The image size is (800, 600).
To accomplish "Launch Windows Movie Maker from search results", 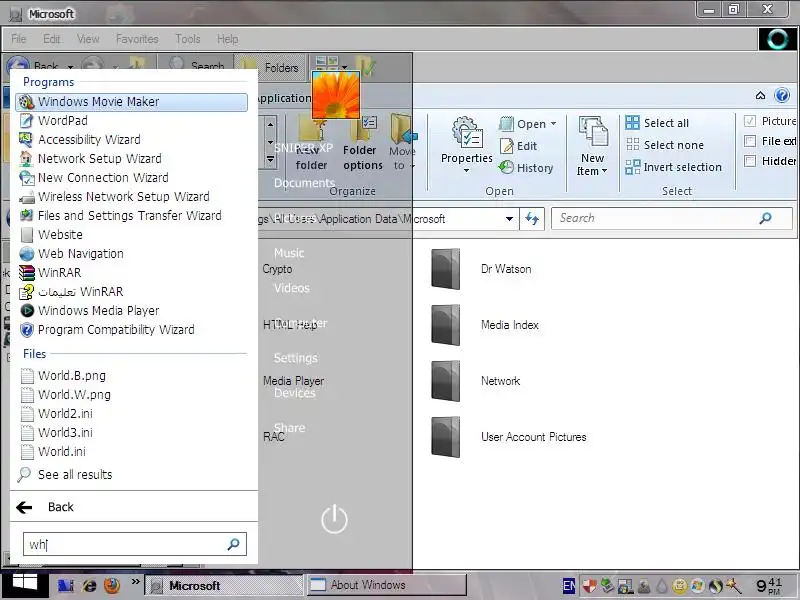I will [x=132, y=102].
